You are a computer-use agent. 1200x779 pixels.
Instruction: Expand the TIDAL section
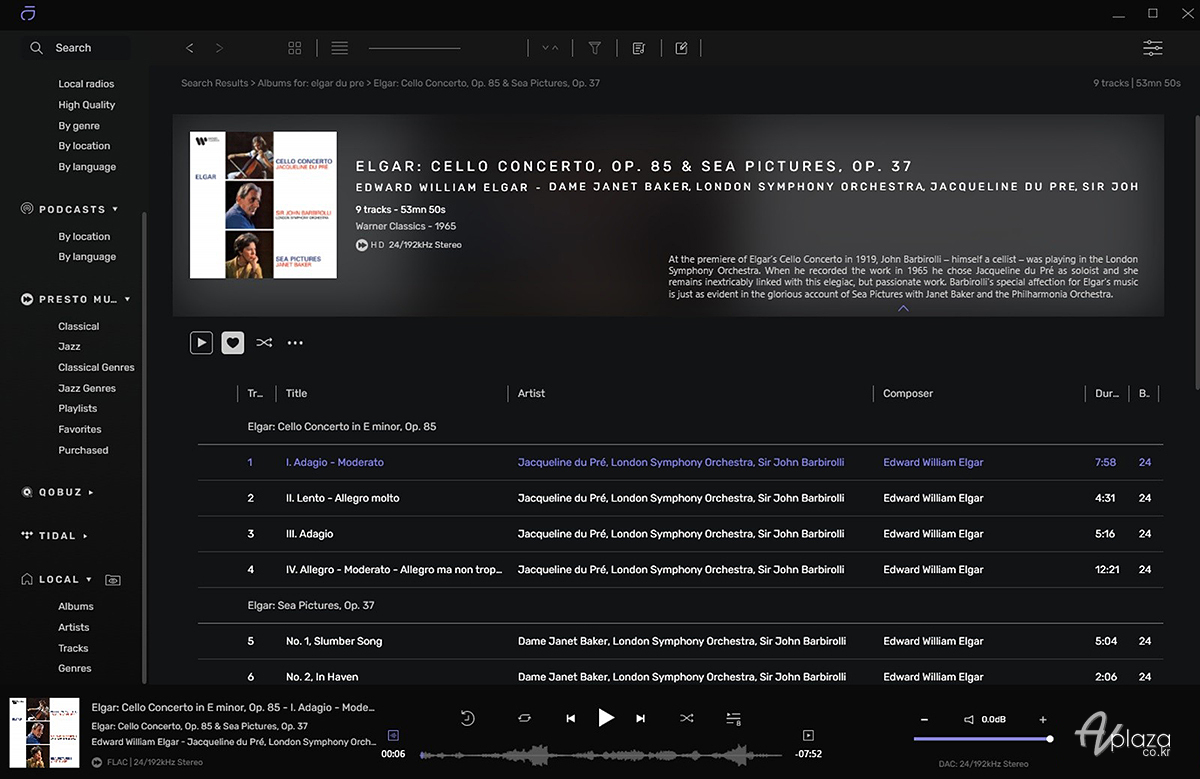pyautogui.click(x=85, y=536)
